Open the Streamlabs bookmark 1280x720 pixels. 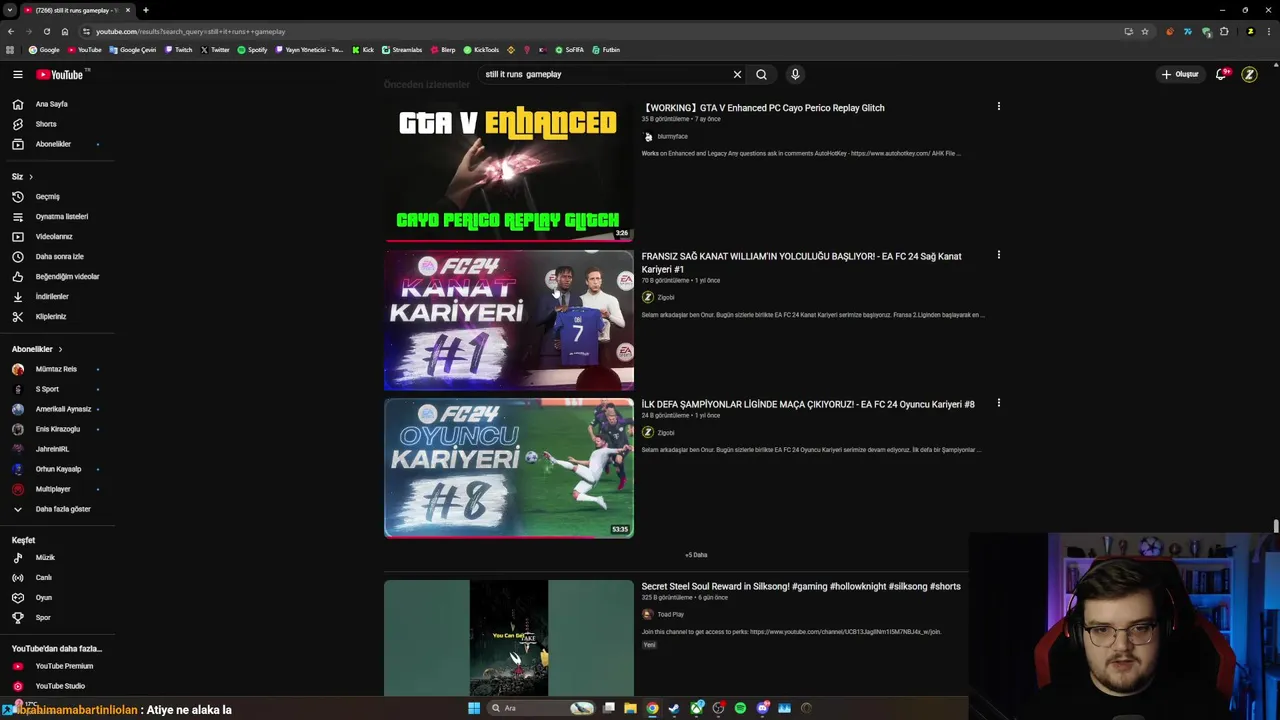click(x=402, y=50)
